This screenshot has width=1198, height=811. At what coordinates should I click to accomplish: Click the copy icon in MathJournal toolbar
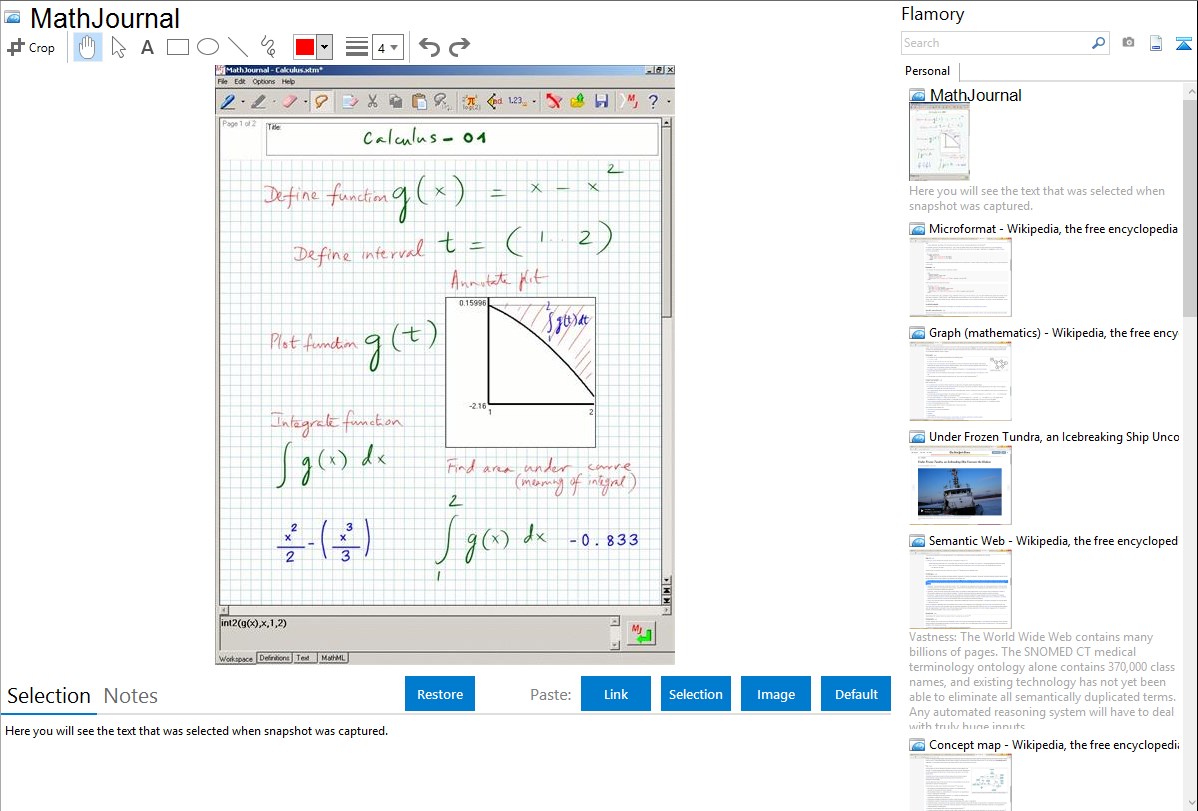coord(396,101)
